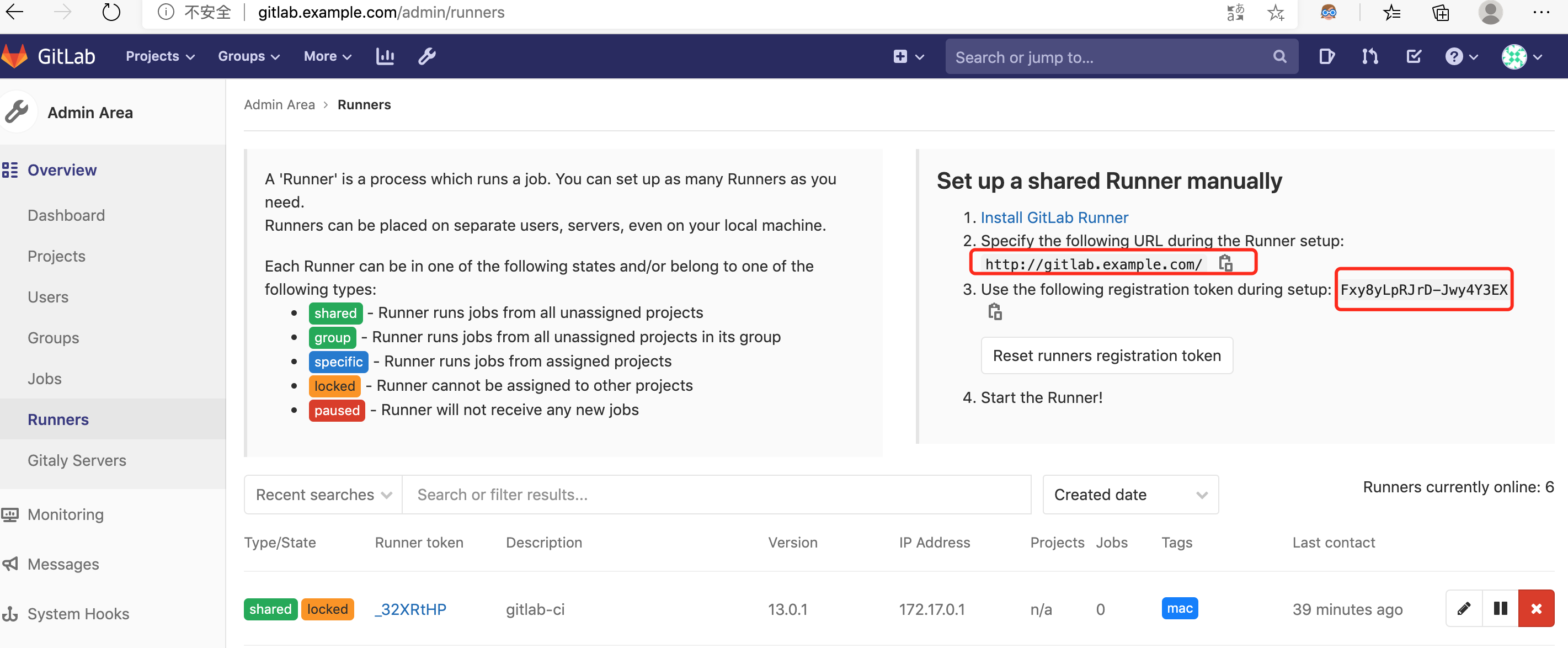Open Dashboard in the sidebar

coord(66,215)
